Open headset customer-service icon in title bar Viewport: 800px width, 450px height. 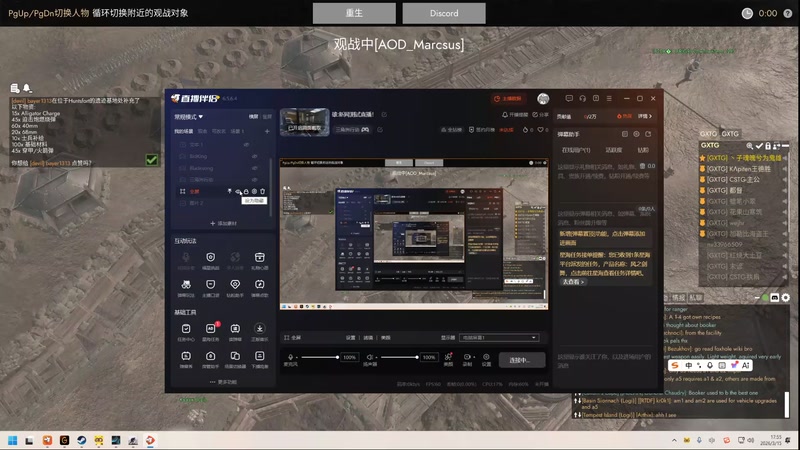(582, 98)
